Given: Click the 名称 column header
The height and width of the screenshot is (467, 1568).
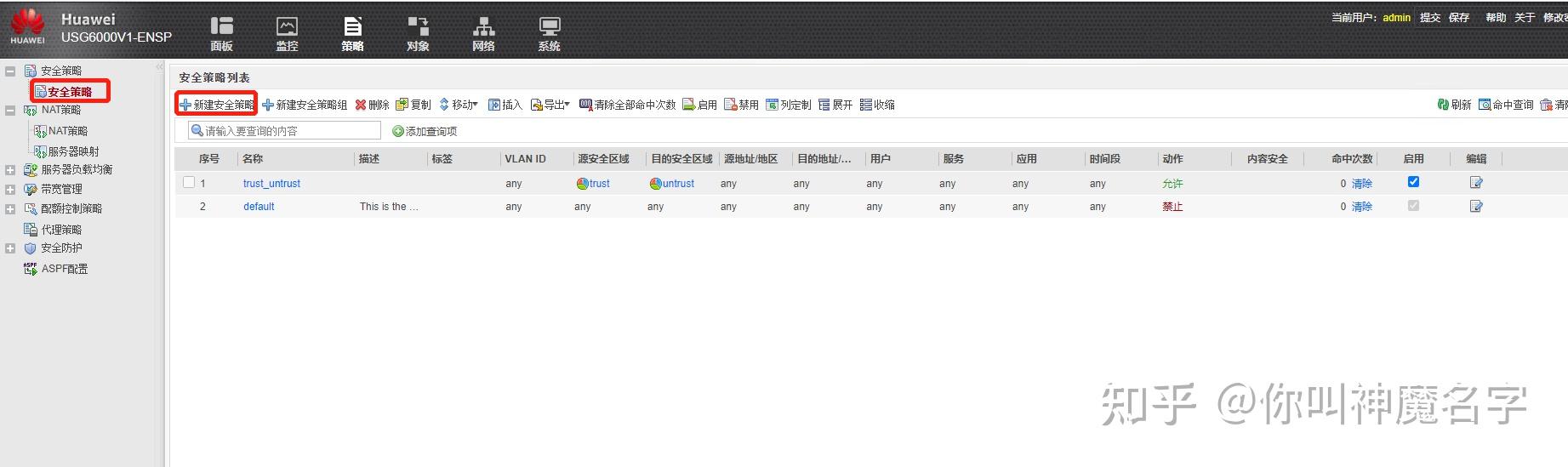Looking at the screenshot, I should pos(253,159).
